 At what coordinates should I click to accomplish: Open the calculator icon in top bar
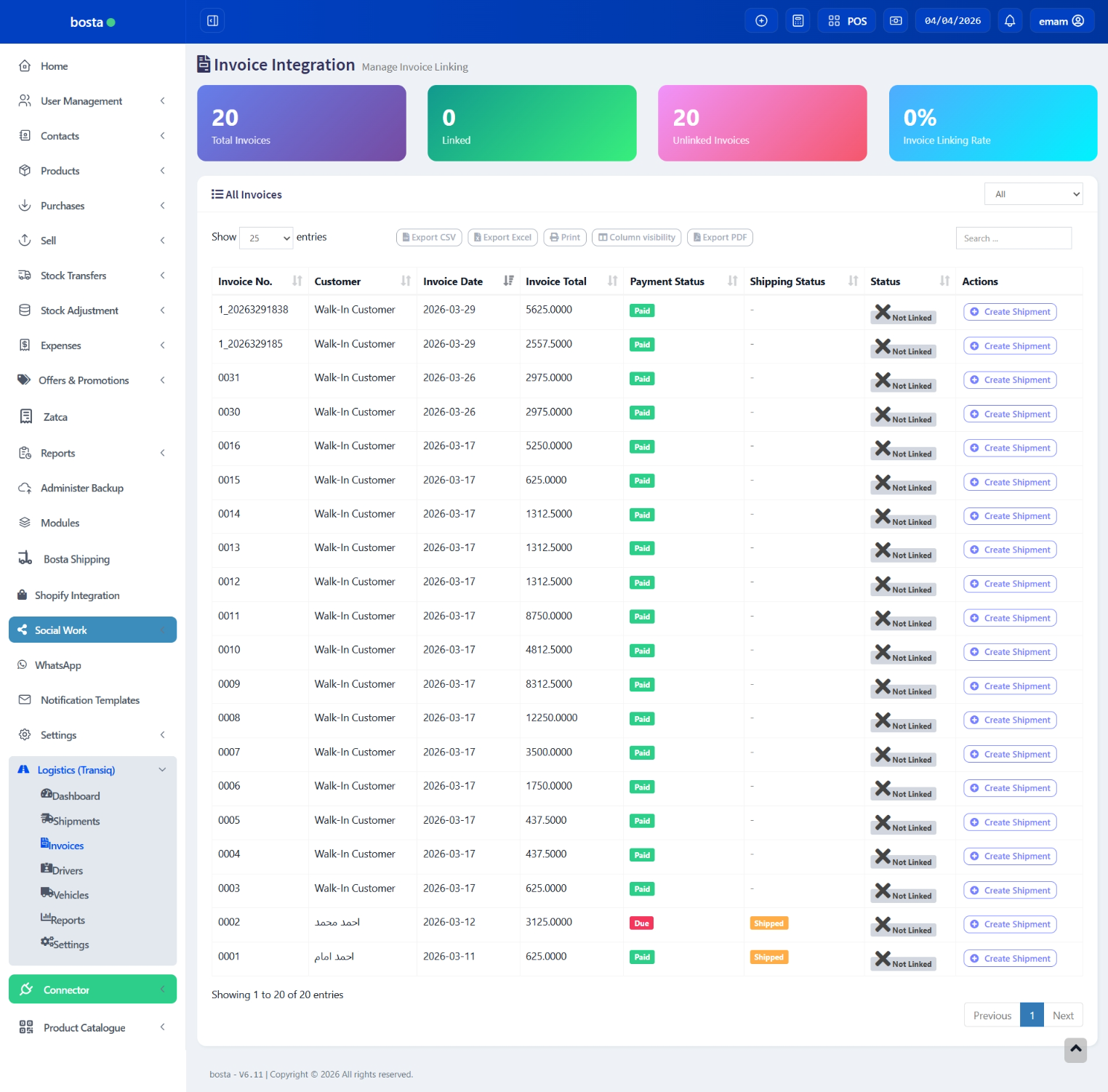click(798, 21)
